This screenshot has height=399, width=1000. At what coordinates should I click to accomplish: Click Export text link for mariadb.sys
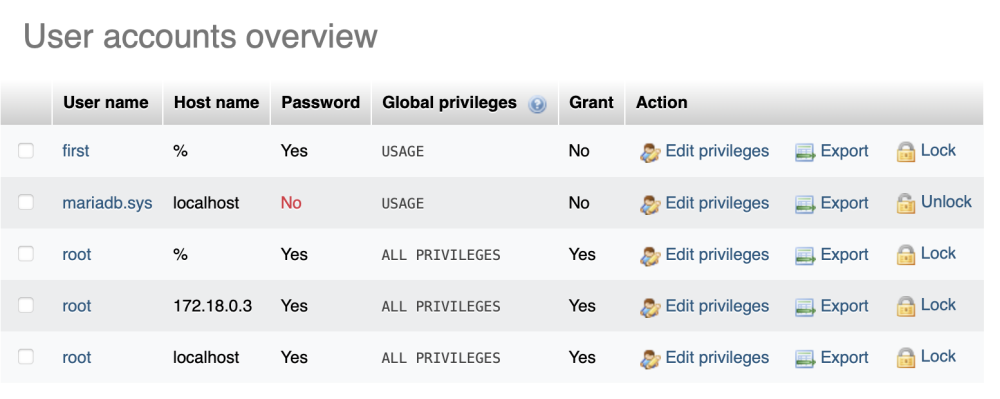coord(844,203)
